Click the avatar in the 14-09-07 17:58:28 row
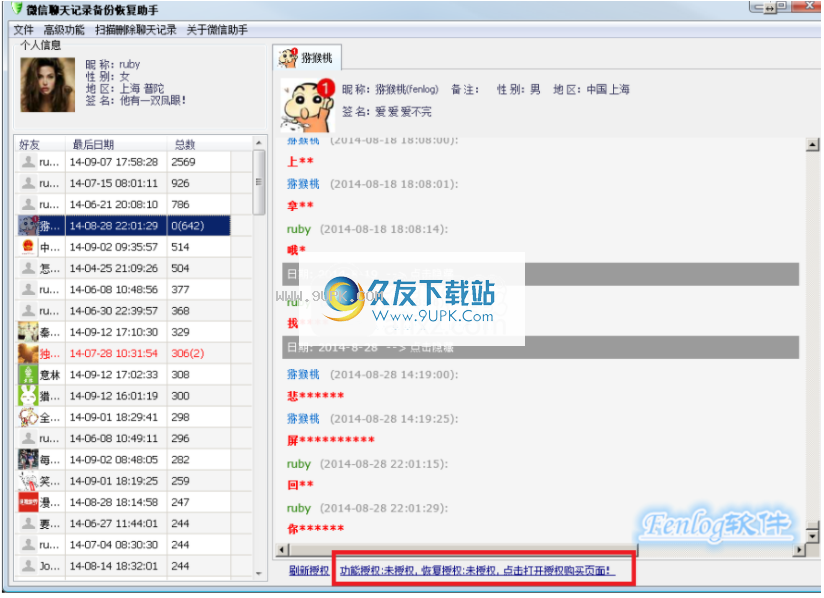 coord(28,162)
